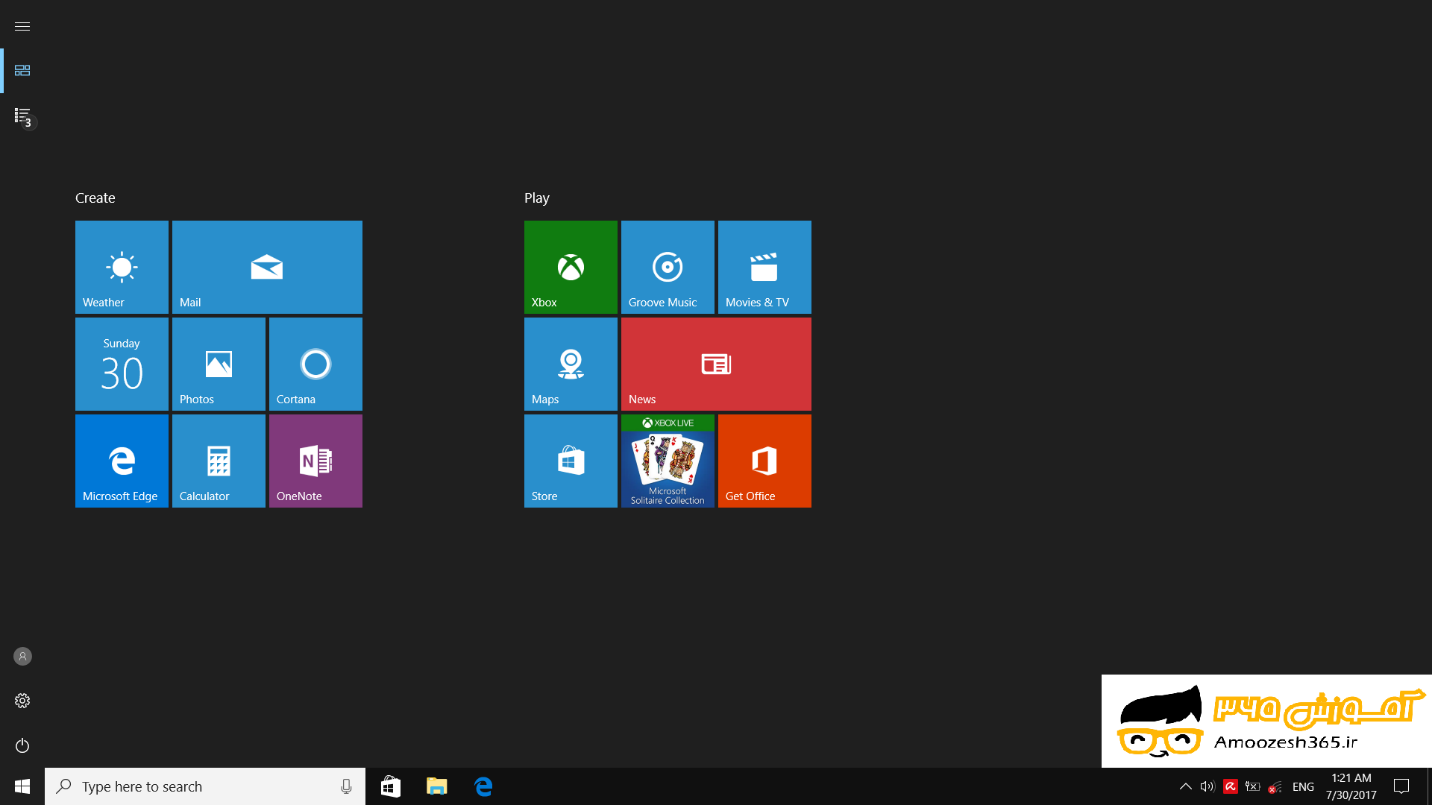Open the Photos tile

tap(219, 364)
